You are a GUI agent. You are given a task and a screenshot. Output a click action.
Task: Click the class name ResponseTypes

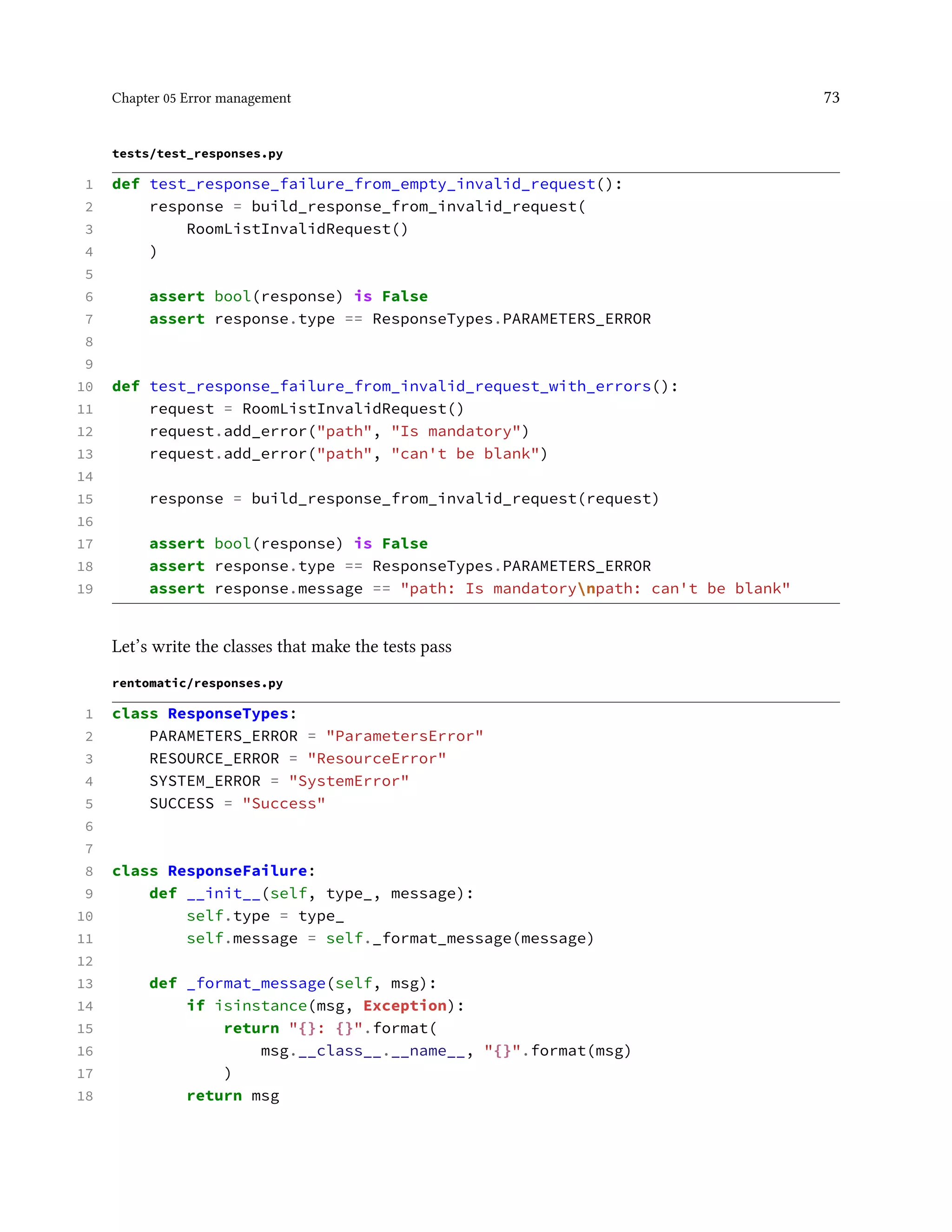(228, 714)
